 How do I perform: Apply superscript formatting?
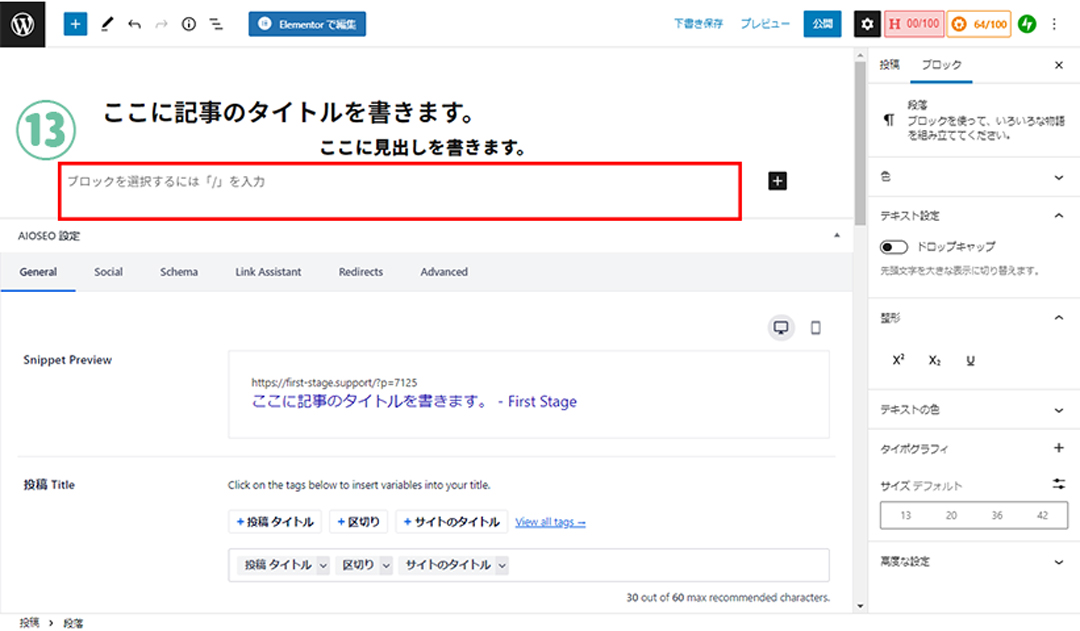click(x=898, y=360)
